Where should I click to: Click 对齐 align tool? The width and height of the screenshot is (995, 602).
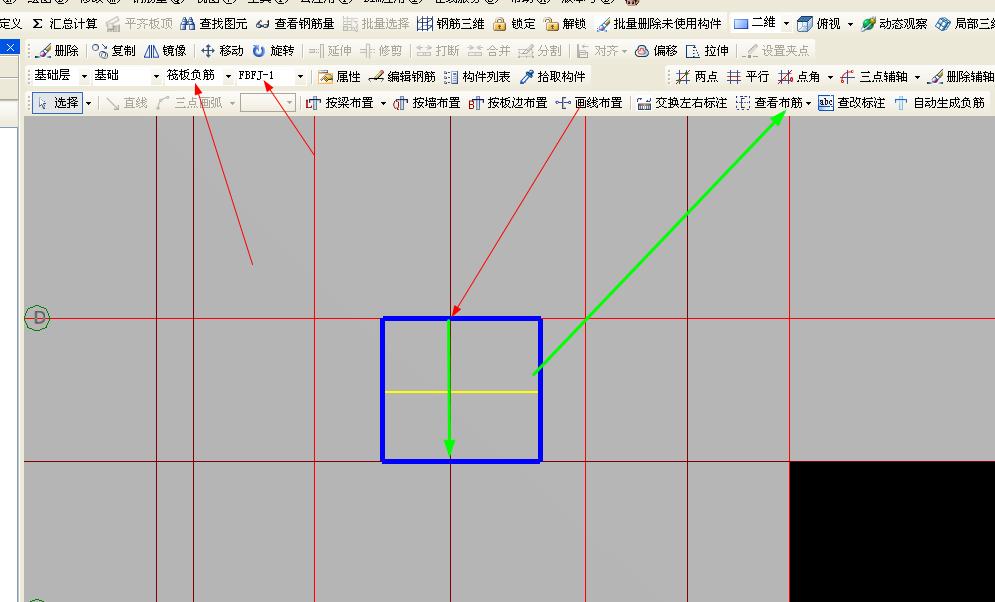(597, 51)
